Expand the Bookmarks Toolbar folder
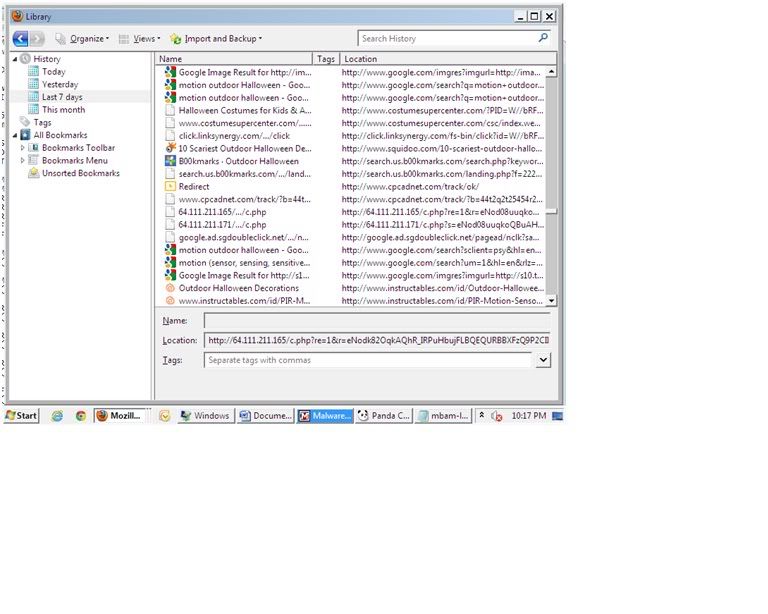Viewport: 768px width, 614px height. coord(23,148)
